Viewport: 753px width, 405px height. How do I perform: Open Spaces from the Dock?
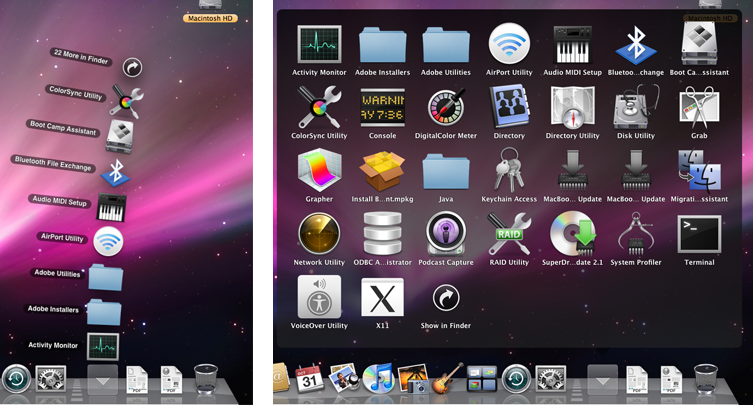coord(482,379)
